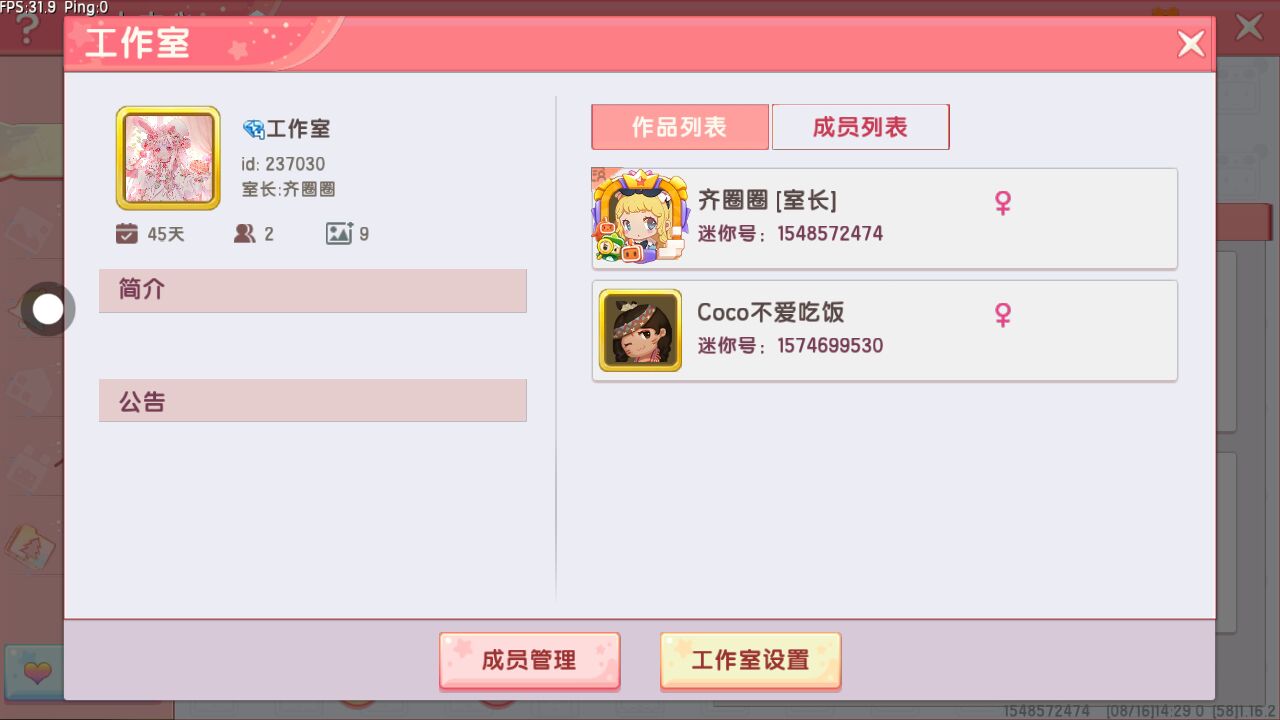Switch to the 作品列表 tab
This screenshot has height=720, width=1280.
680,127
